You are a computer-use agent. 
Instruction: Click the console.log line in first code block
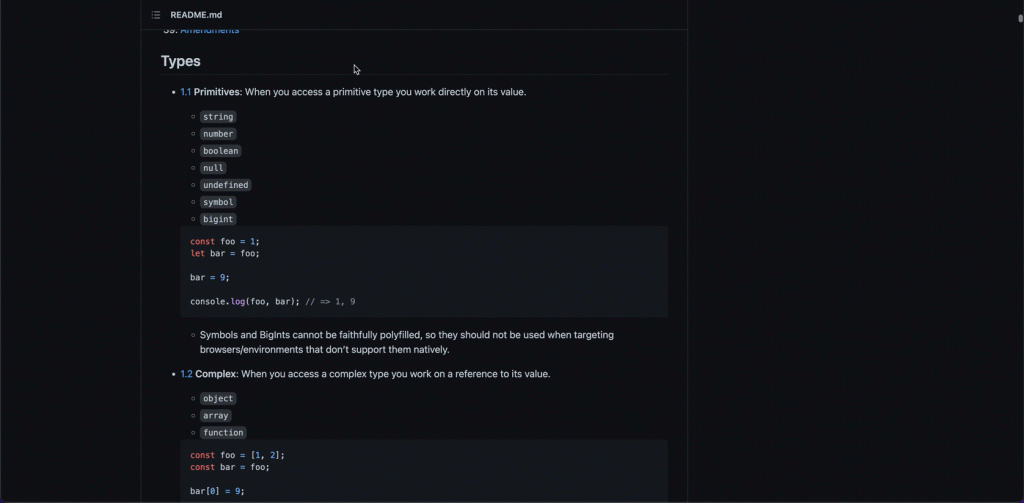[x=272, y=301]
